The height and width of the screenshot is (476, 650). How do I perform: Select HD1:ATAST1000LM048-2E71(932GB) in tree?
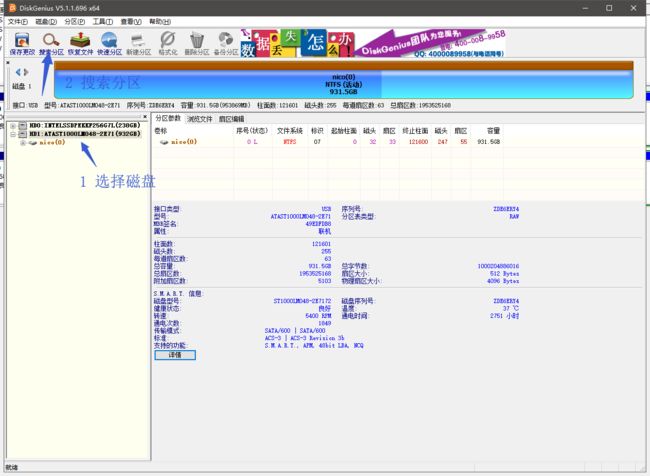tap(85, 134)
